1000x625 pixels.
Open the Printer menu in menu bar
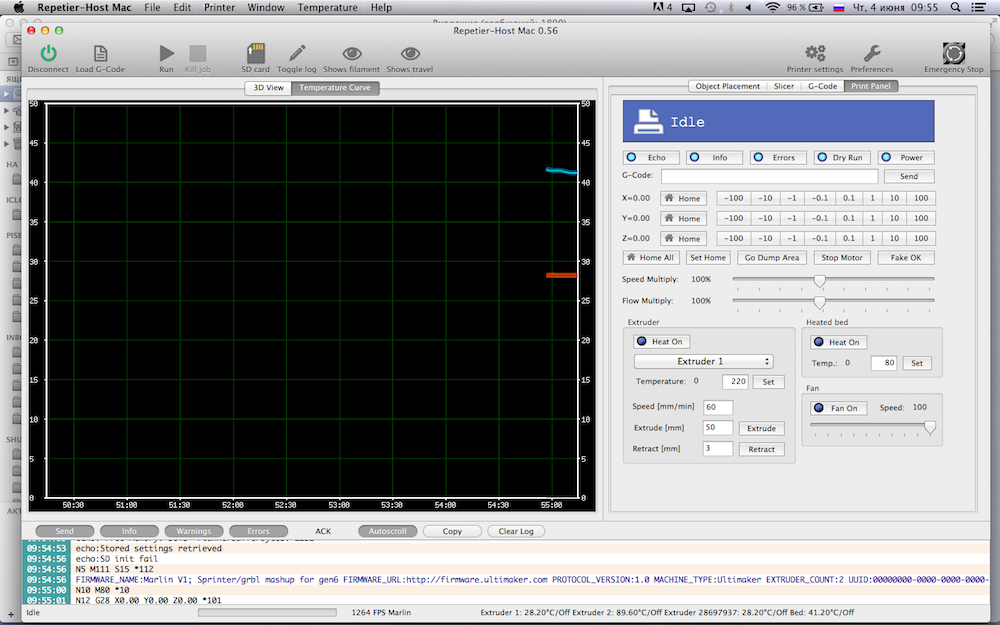point(218,7)
